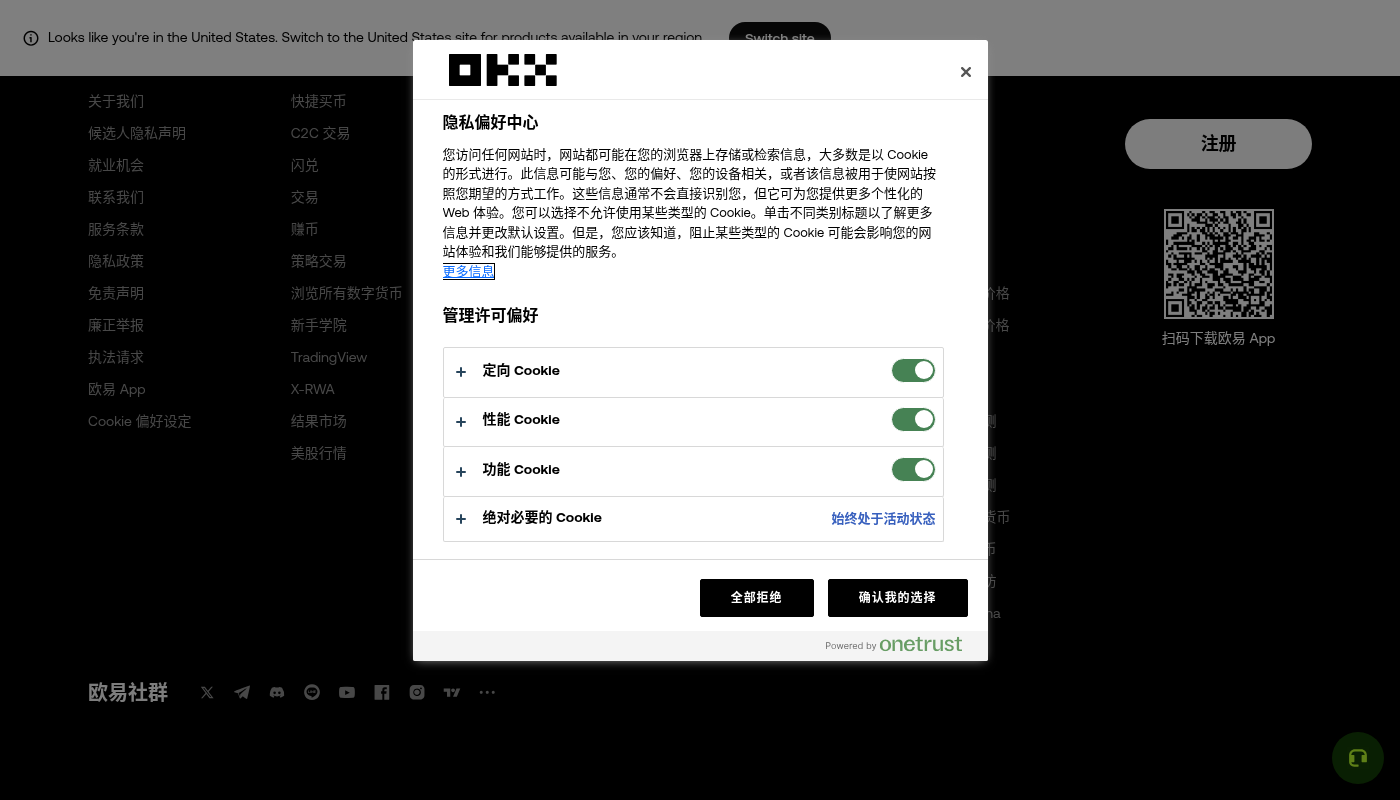Open Cookie 偏好设定 footer link
This screenshot has height=800, width=1400.
pos(139,422)
